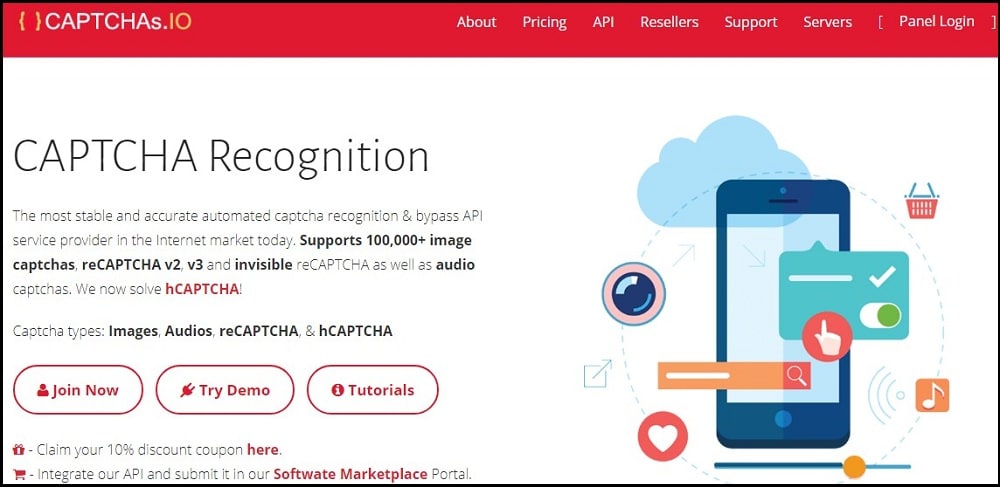1000x487 pixels.
Task: Open the Servers page
Action: pos(827,22)
